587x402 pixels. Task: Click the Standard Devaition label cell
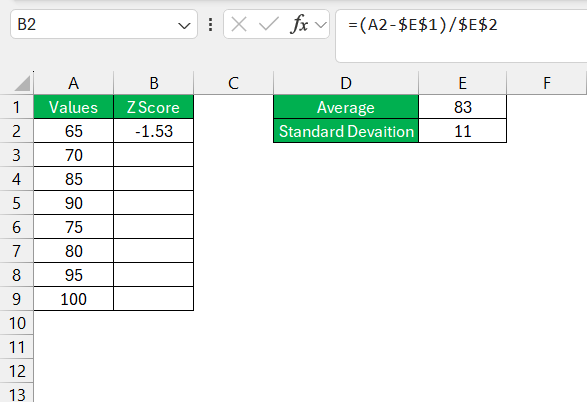pos(346,131)
